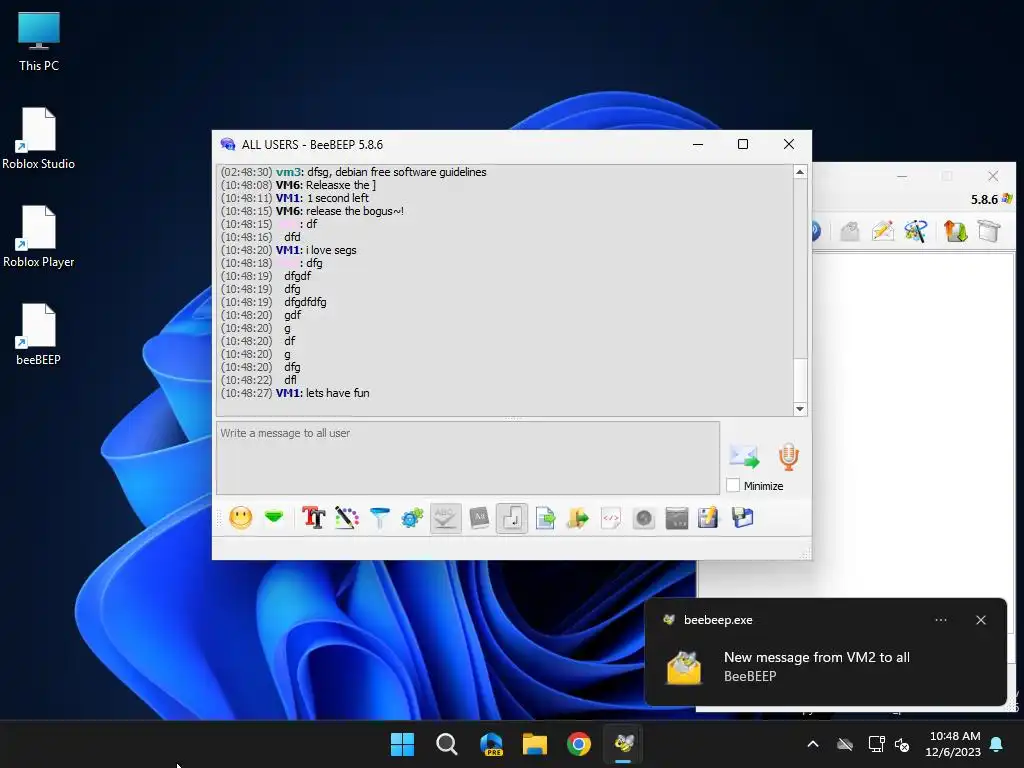Click message 'VM1: i love segs'
The width and height of the screenshot is (1024, 768).
pos(316,250)
